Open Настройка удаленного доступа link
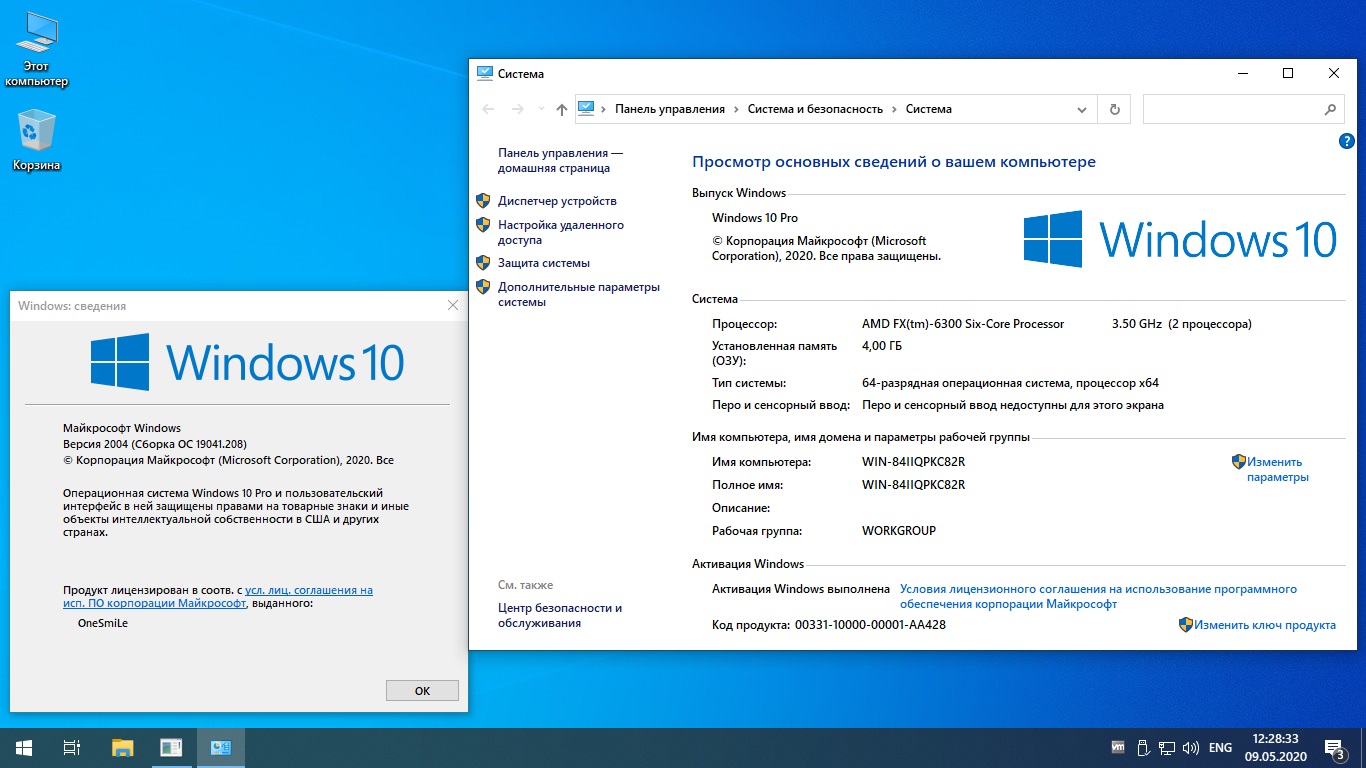Viewport: 1366px width, 768px height. tap(561, 232)
